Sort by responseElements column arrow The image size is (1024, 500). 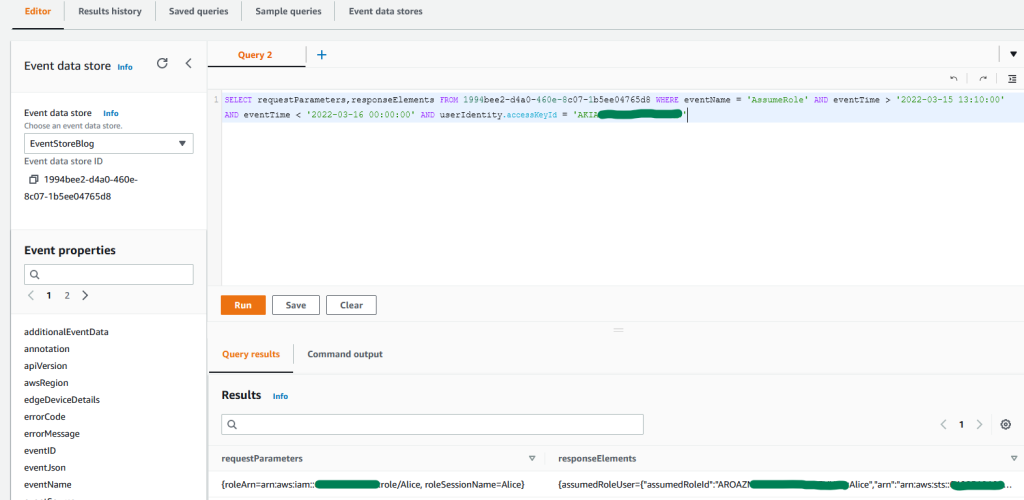pyautogui.click(x=1014, y=458)
